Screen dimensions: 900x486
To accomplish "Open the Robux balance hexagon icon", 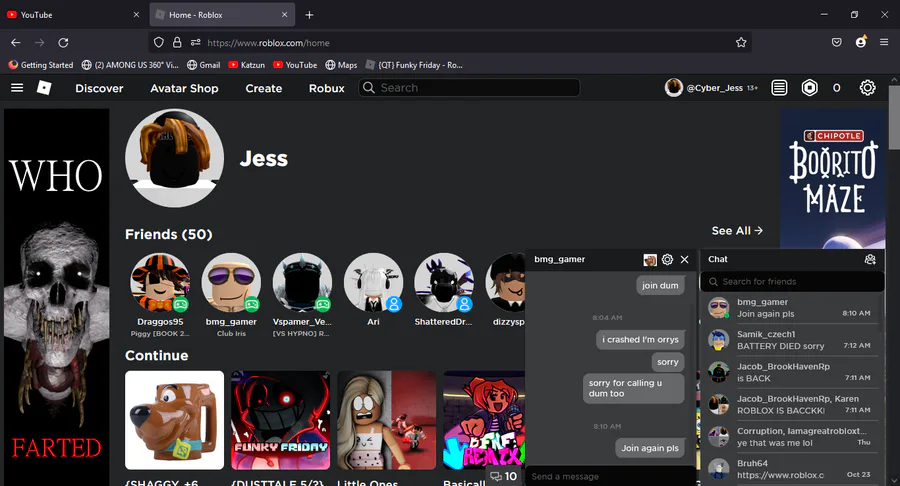I will point(809,88).
